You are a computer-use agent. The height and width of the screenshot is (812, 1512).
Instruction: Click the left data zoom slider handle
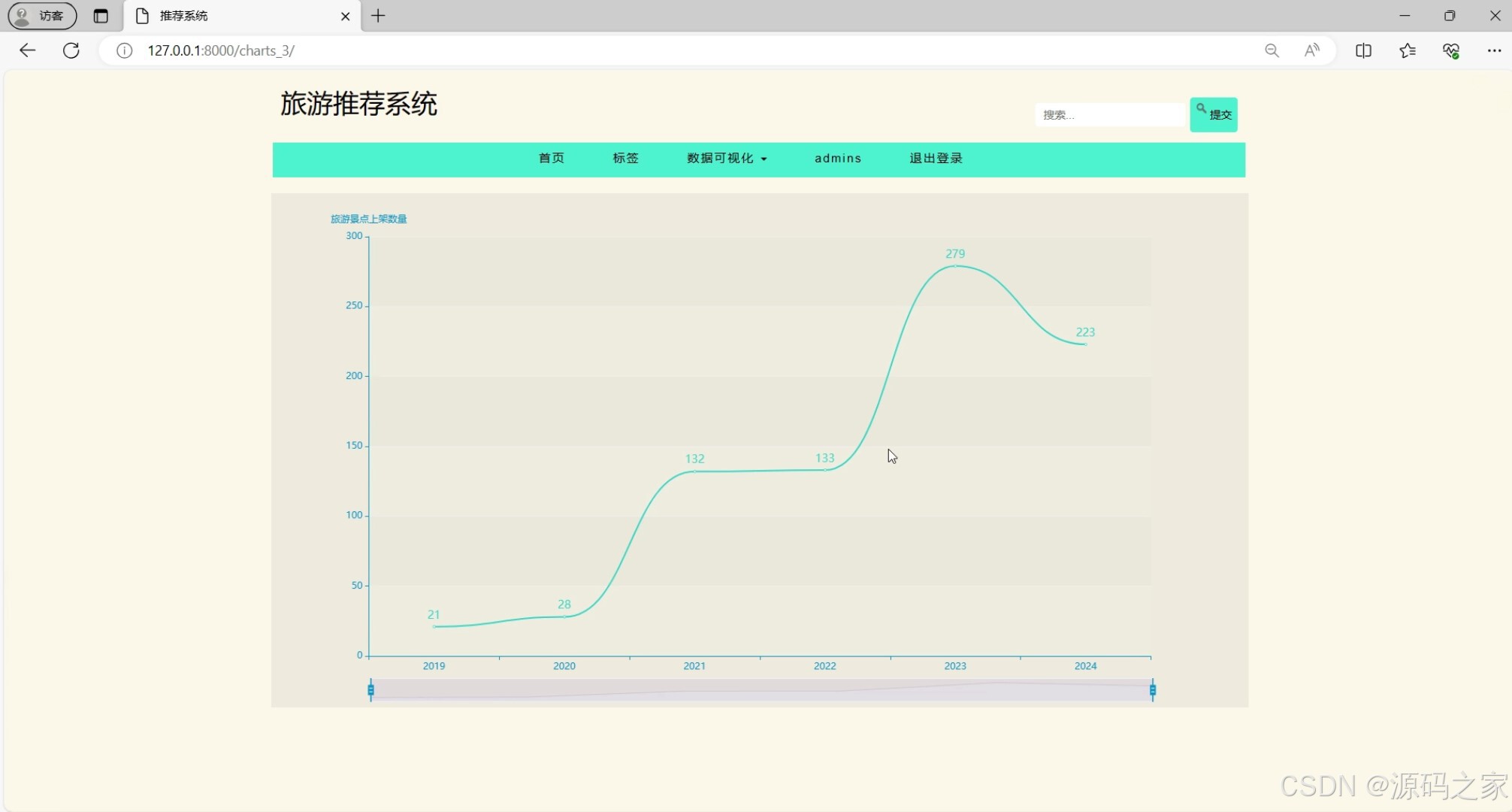(370, 689)
